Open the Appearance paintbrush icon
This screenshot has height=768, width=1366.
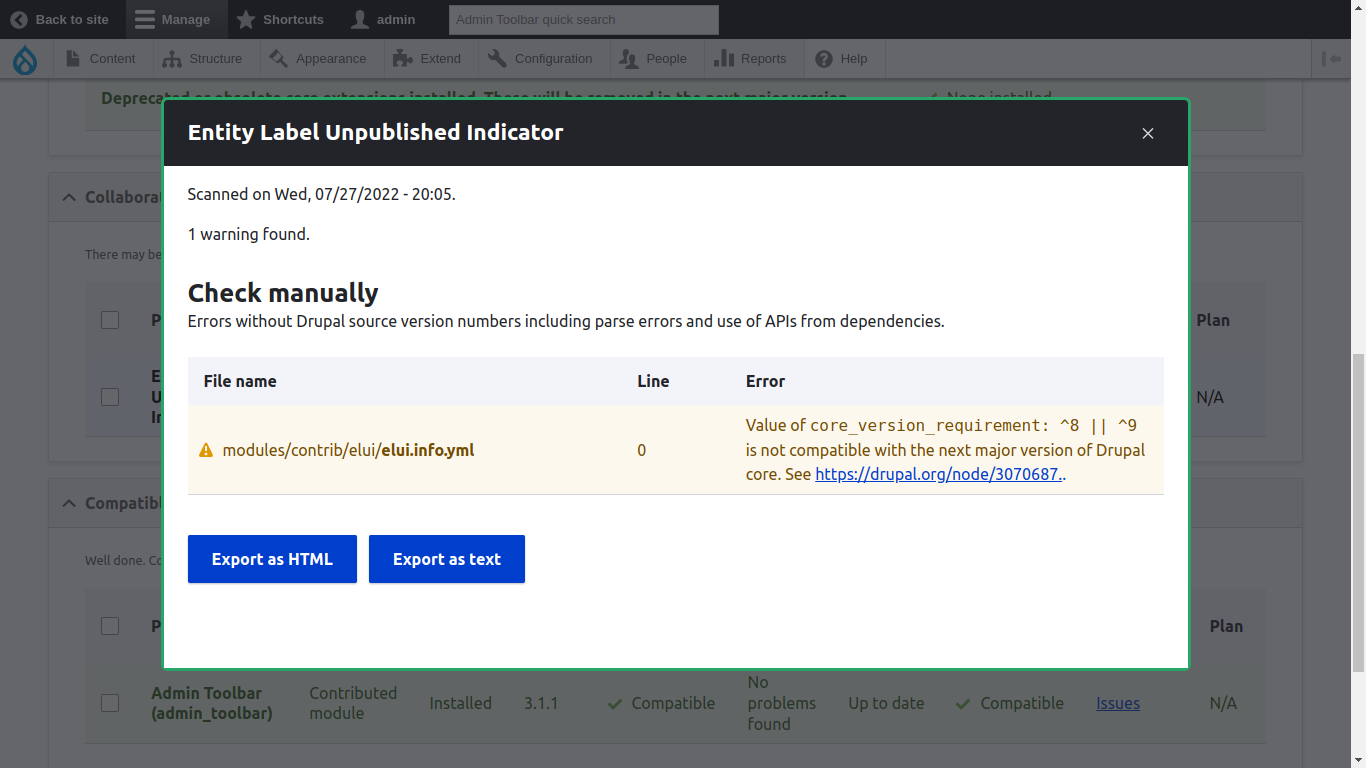tap(277, 59)
